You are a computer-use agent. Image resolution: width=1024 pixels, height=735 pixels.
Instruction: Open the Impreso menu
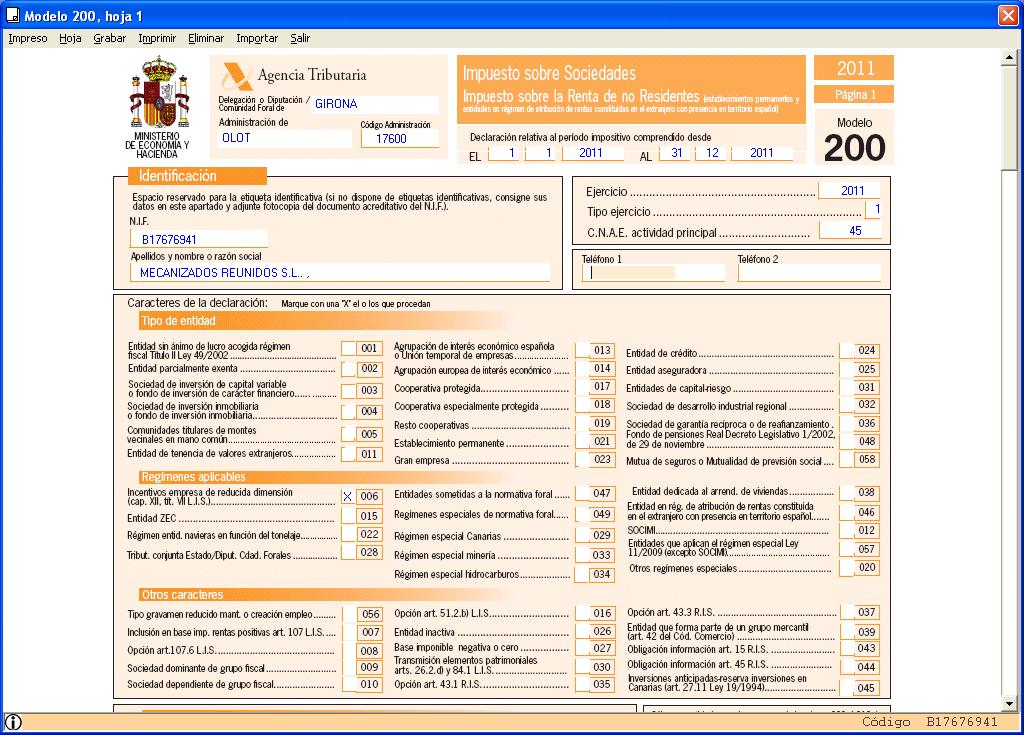click(x=28, y=39)
